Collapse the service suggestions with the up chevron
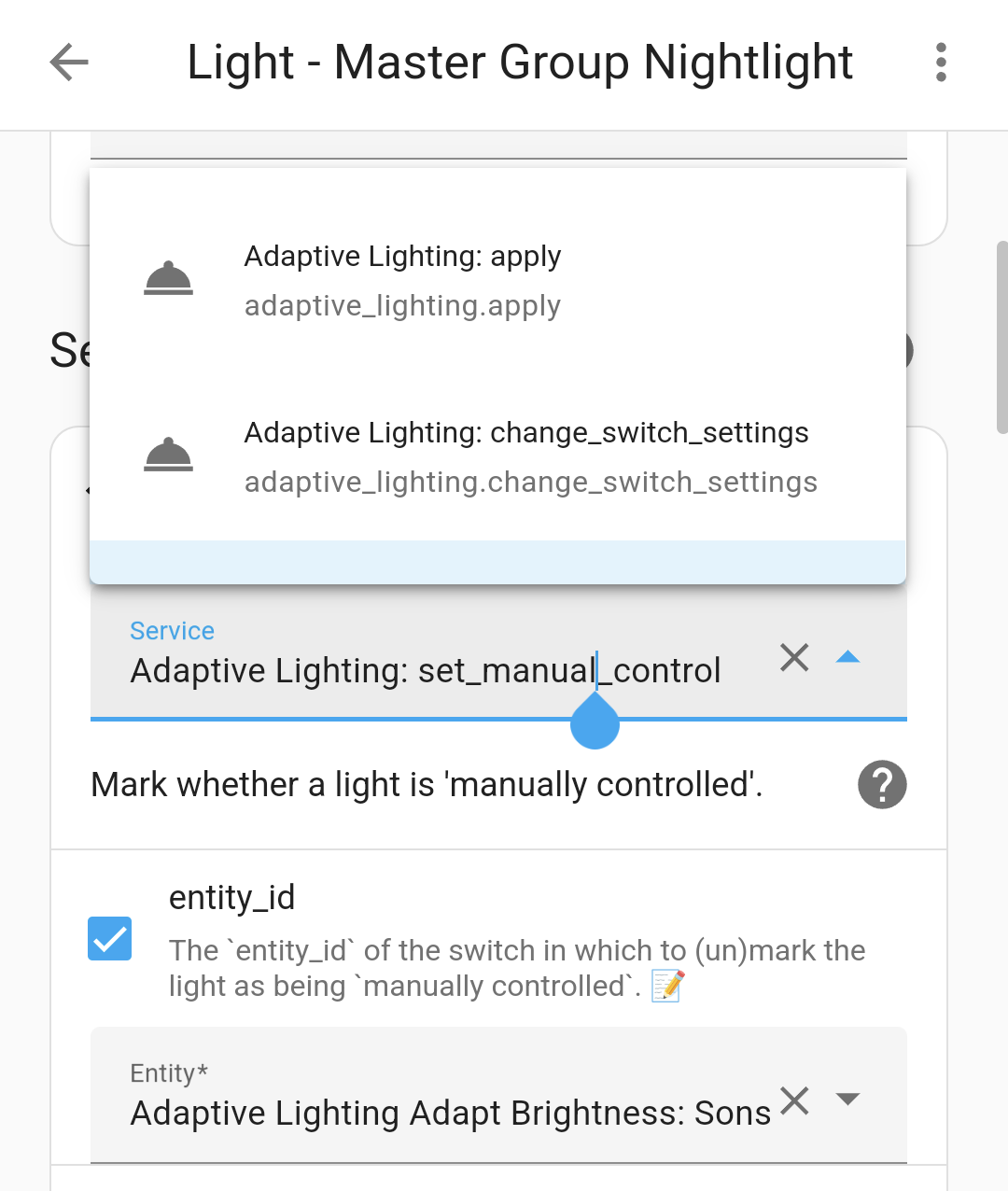This screenshot has height=1191, width=1008. click(847, 657)
